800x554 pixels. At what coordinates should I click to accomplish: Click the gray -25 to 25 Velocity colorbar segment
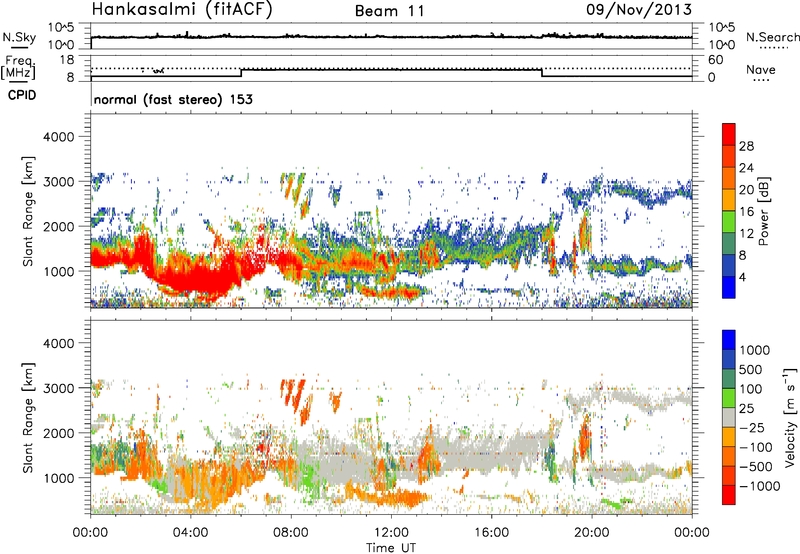(x=729, y=417)
